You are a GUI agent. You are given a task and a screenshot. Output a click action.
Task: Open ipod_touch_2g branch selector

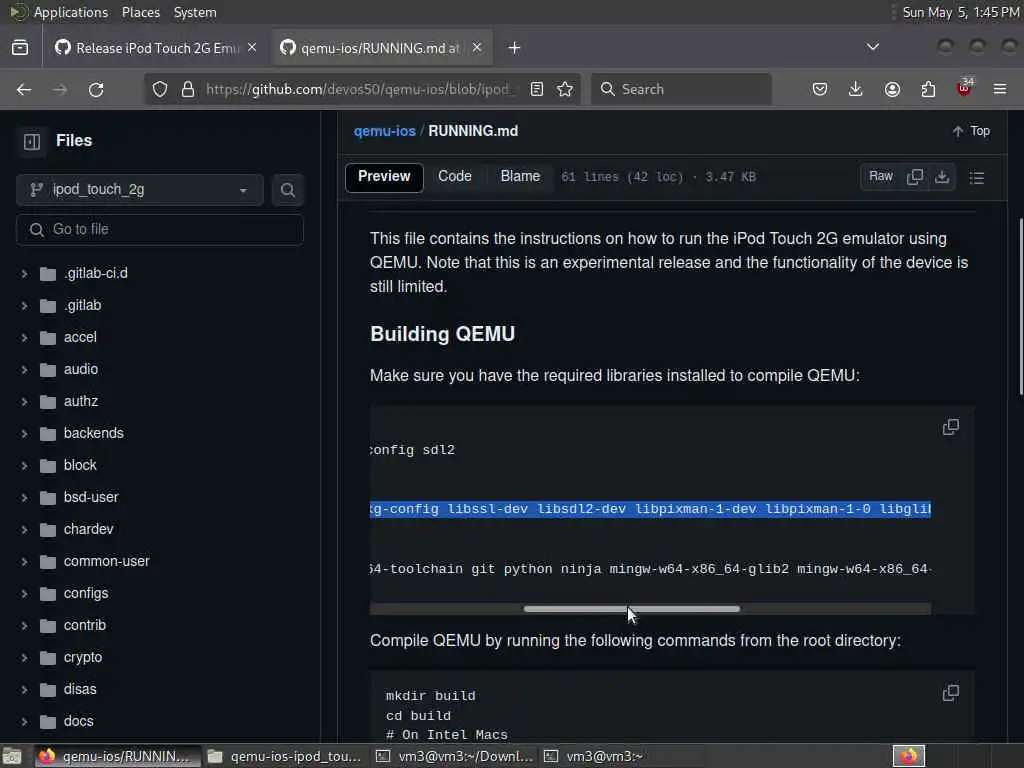[140, 190]
